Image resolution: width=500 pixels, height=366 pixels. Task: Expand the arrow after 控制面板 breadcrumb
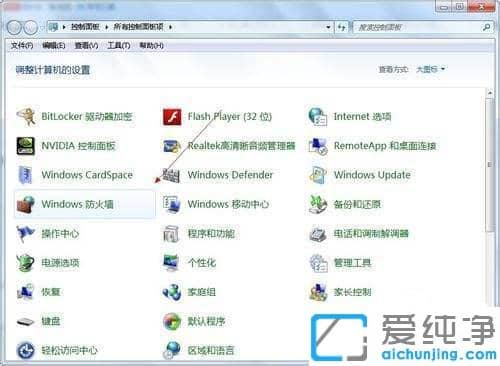click(107, 27)
